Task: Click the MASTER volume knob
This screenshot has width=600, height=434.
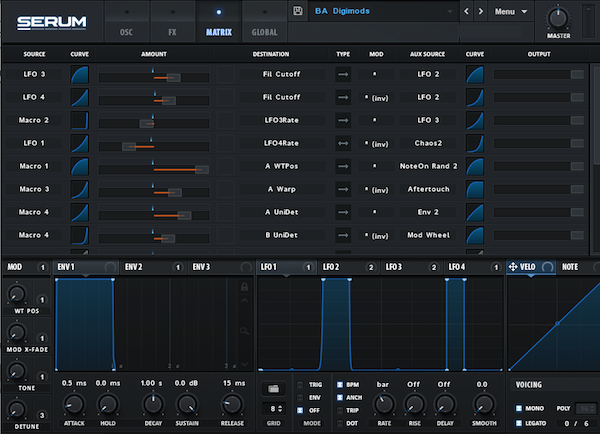Action: click(558, 18)
